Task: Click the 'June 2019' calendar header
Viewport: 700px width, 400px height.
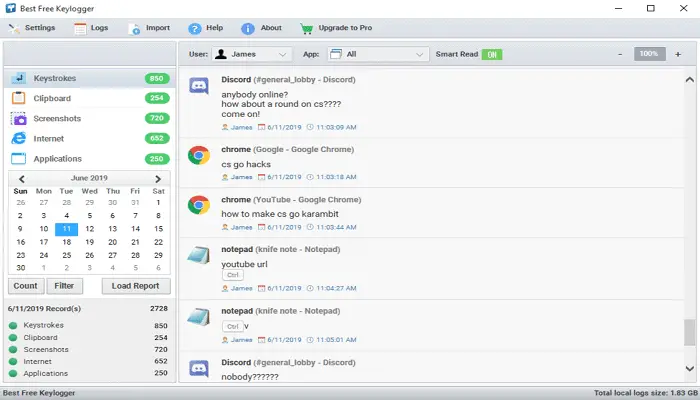Action: tap(89, 178)
